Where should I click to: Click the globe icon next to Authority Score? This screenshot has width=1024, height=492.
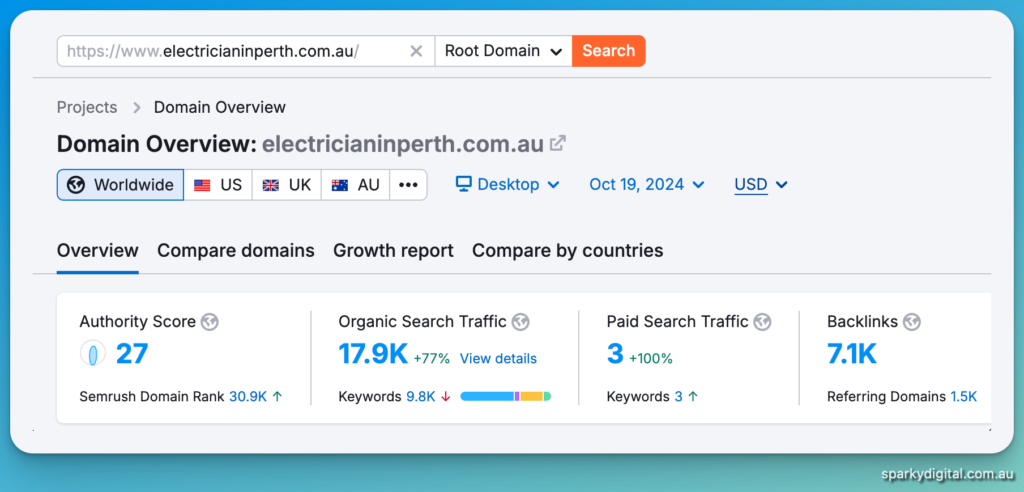click(210, 321)
